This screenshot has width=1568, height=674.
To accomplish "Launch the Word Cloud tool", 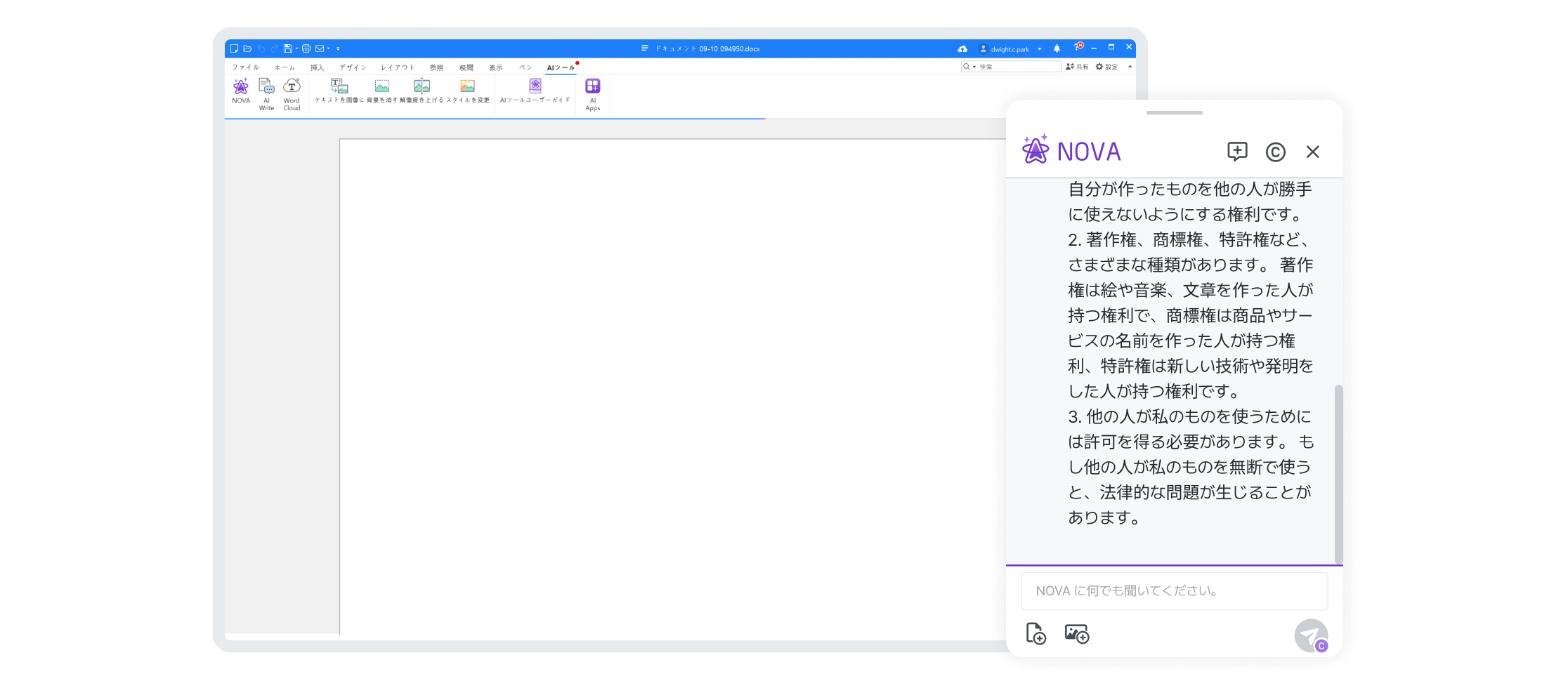I will pos(292,93).
